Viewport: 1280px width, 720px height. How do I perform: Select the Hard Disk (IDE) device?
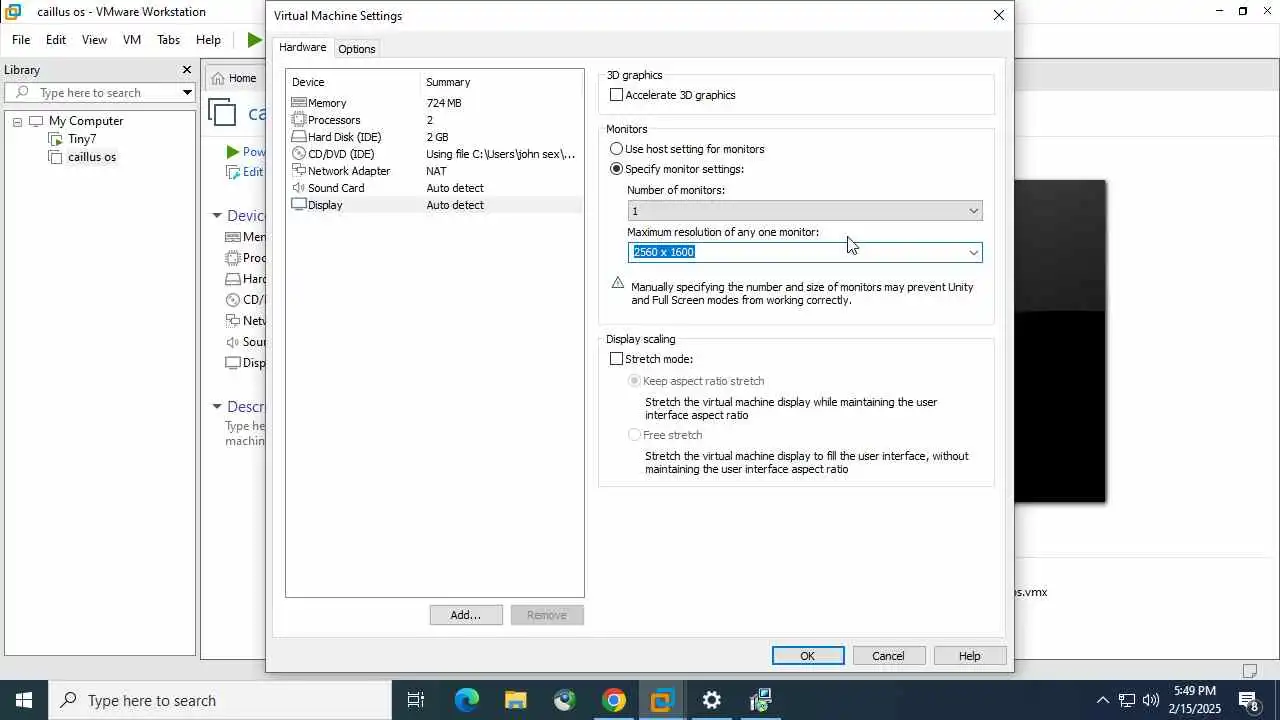pos(434,137)
